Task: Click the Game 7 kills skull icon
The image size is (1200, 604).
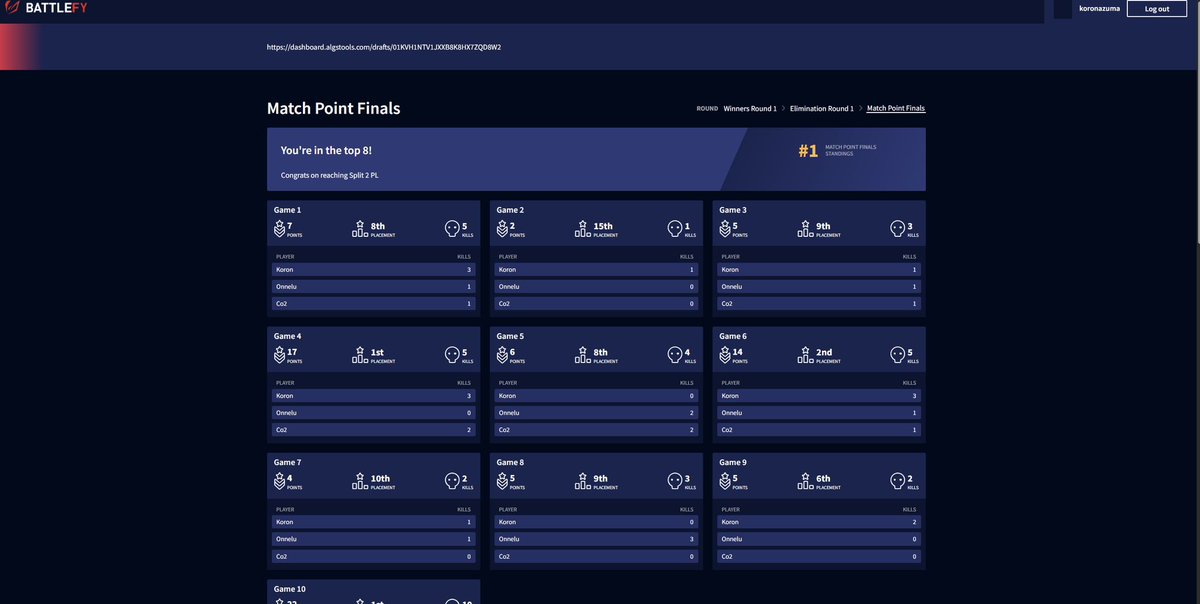Action: click(452, 481)
